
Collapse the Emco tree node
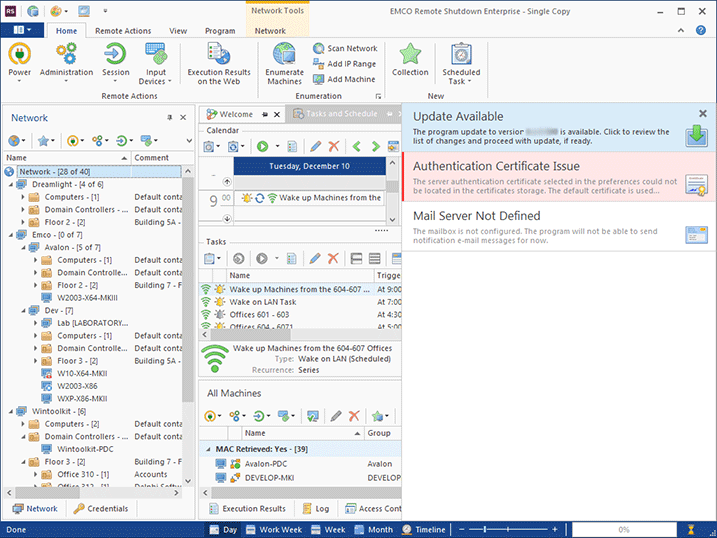(10, 234)
